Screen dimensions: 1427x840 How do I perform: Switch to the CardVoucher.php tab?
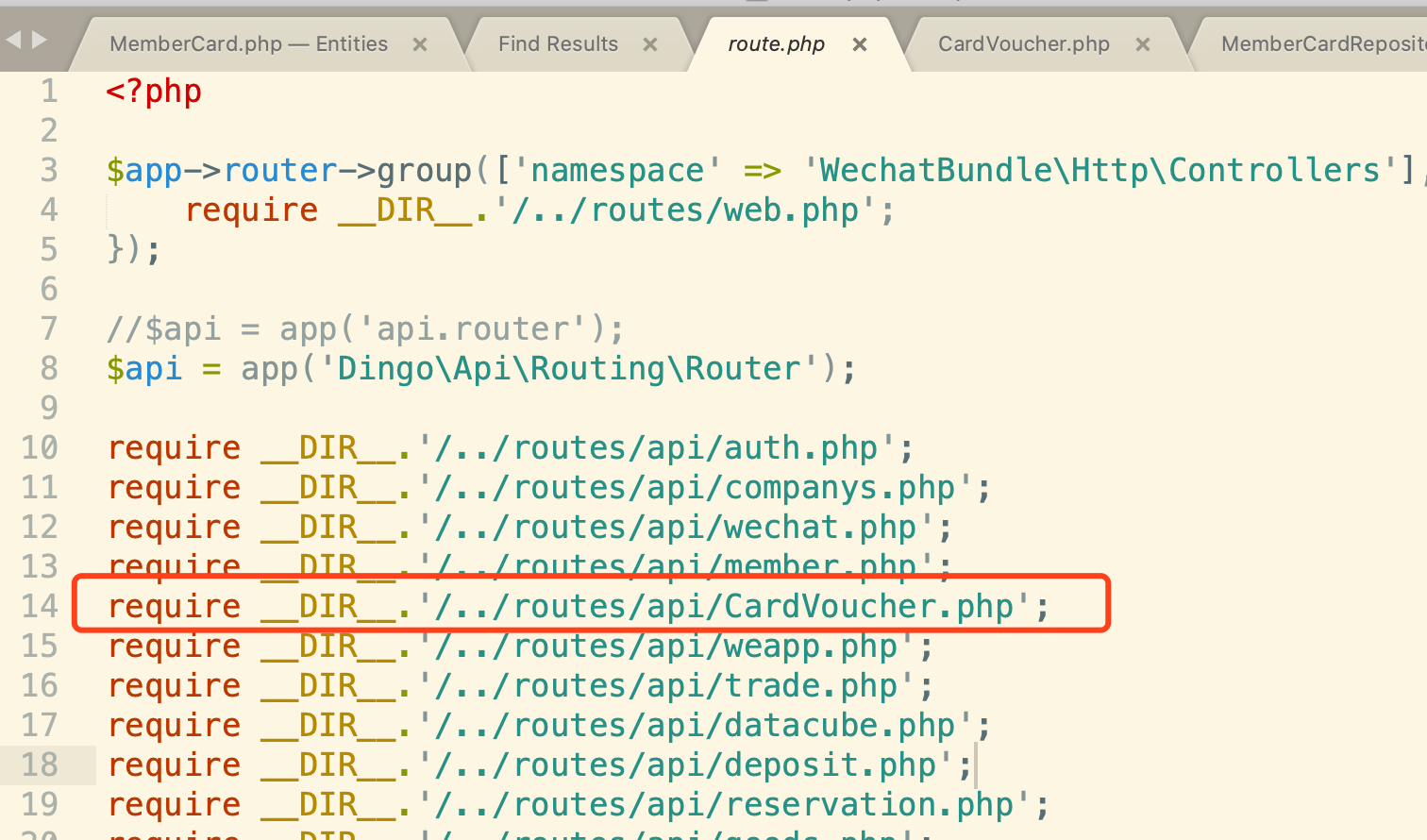(x=1023, y=44)
